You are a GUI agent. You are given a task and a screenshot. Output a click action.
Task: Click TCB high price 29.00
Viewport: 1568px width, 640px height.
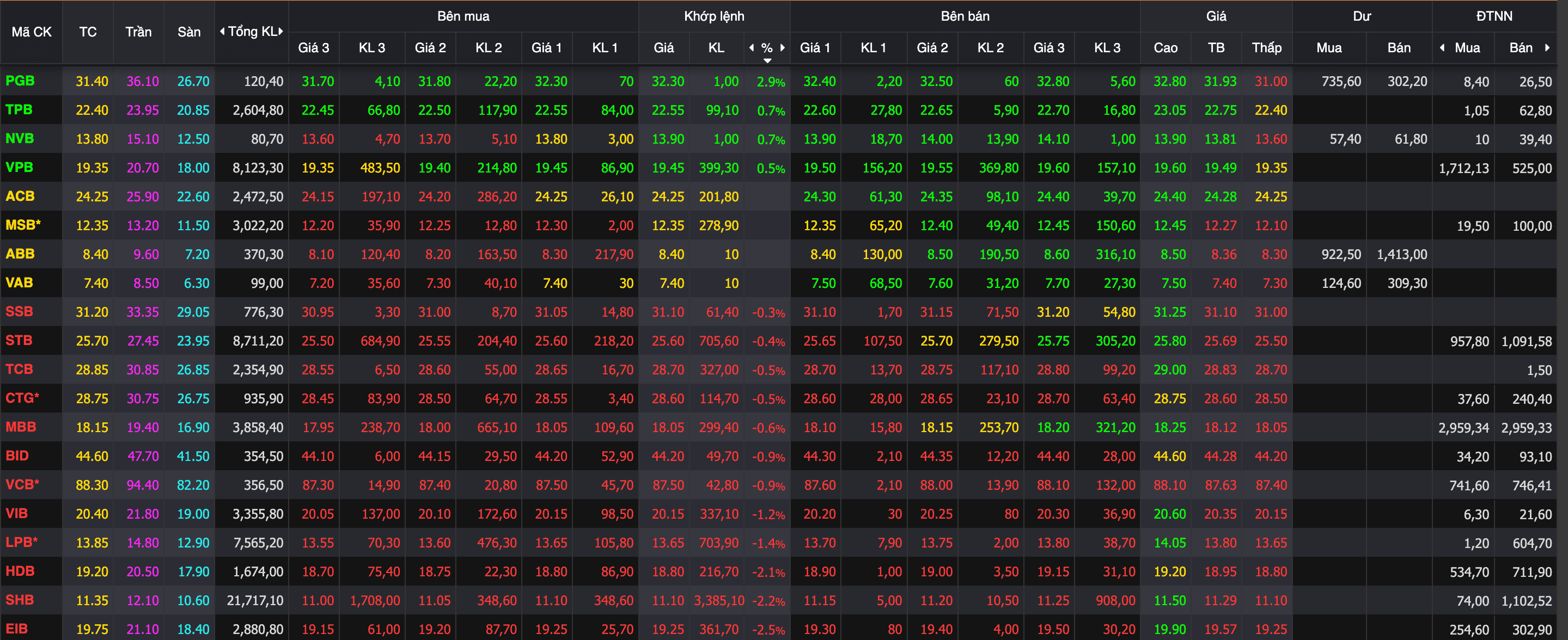click(x=1169, y=370)
